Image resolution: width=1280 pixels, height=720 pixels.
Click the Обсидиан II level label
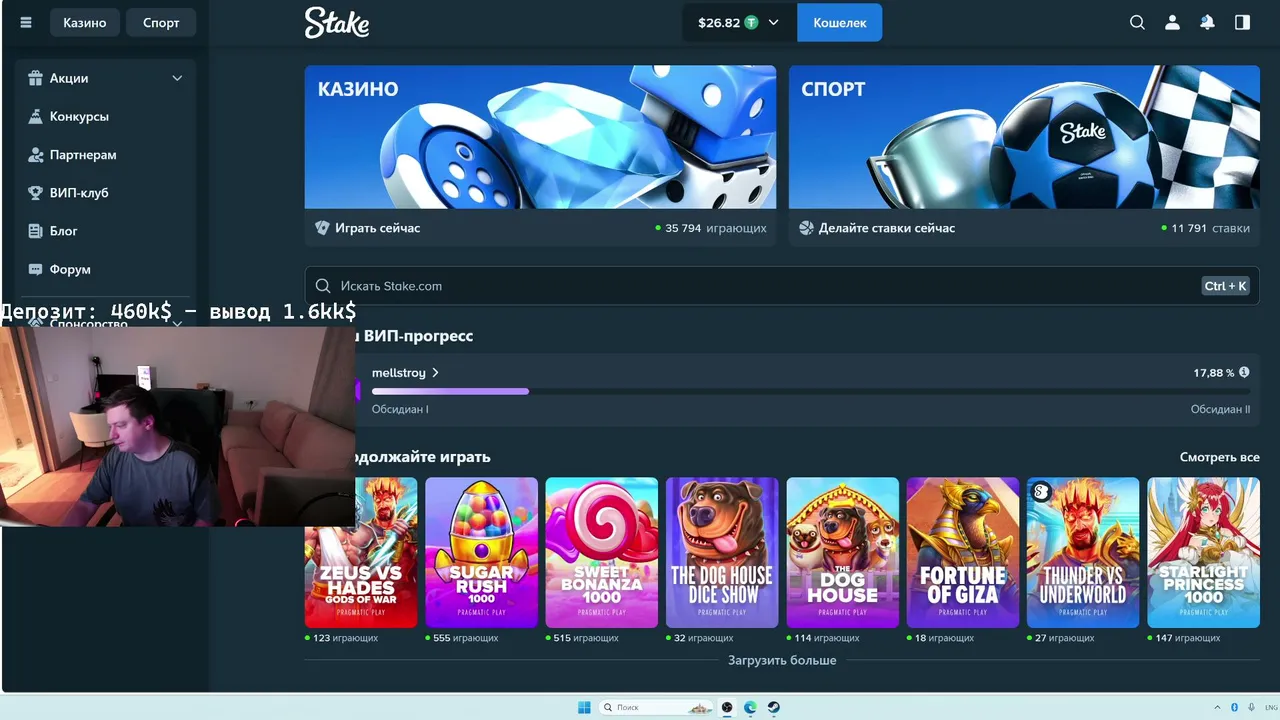1220,409
